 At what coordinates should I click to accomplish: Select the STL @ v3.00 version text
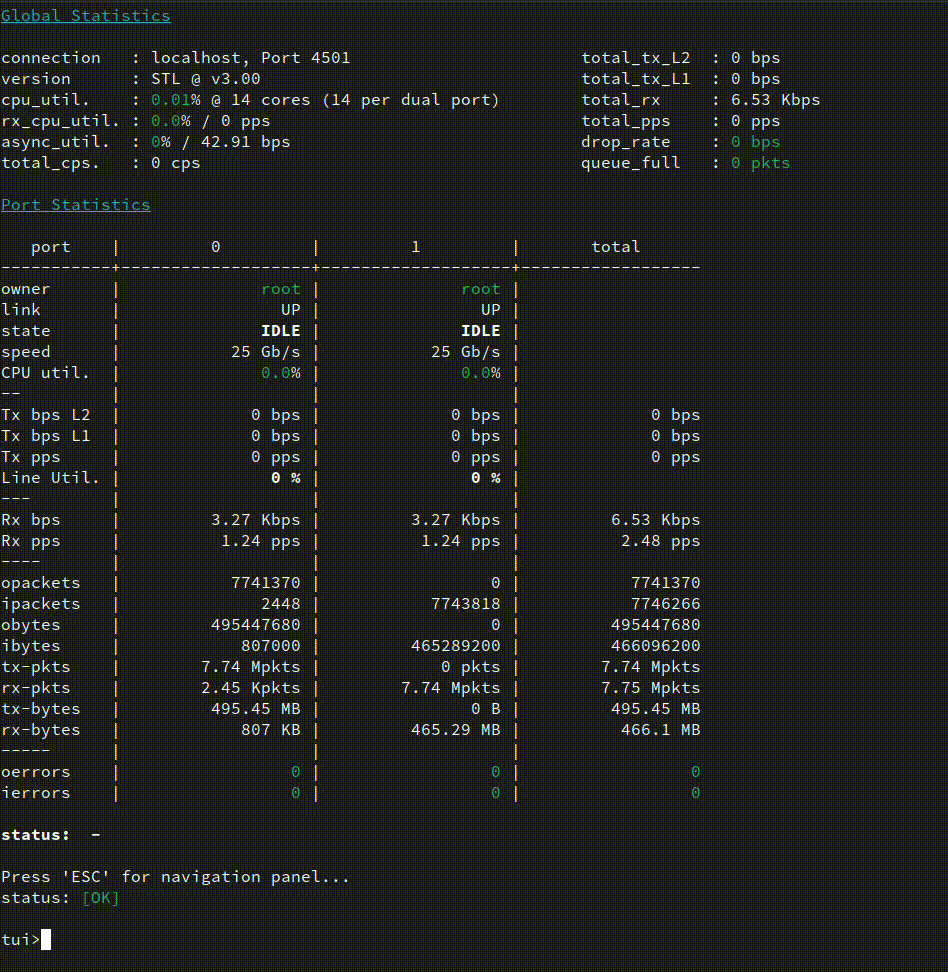[x=205, y=79]
